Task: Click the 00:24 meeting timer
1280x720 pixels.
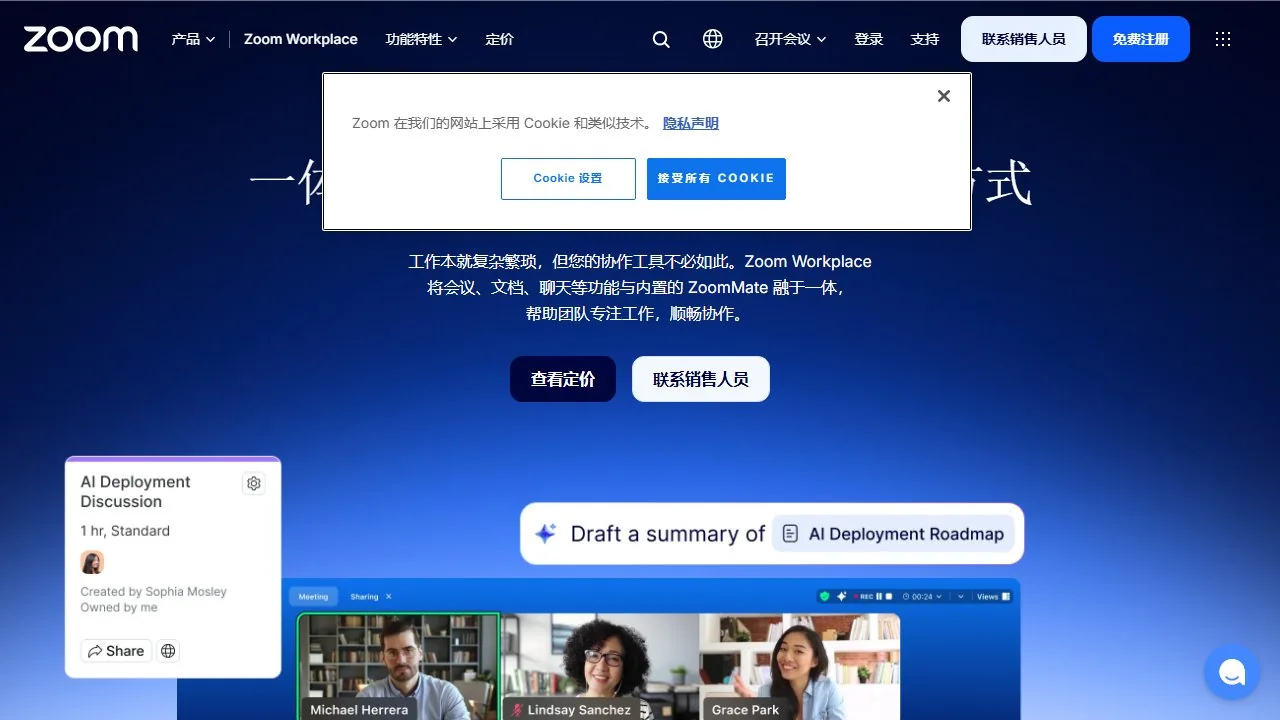Action: [x=919, y=596]
